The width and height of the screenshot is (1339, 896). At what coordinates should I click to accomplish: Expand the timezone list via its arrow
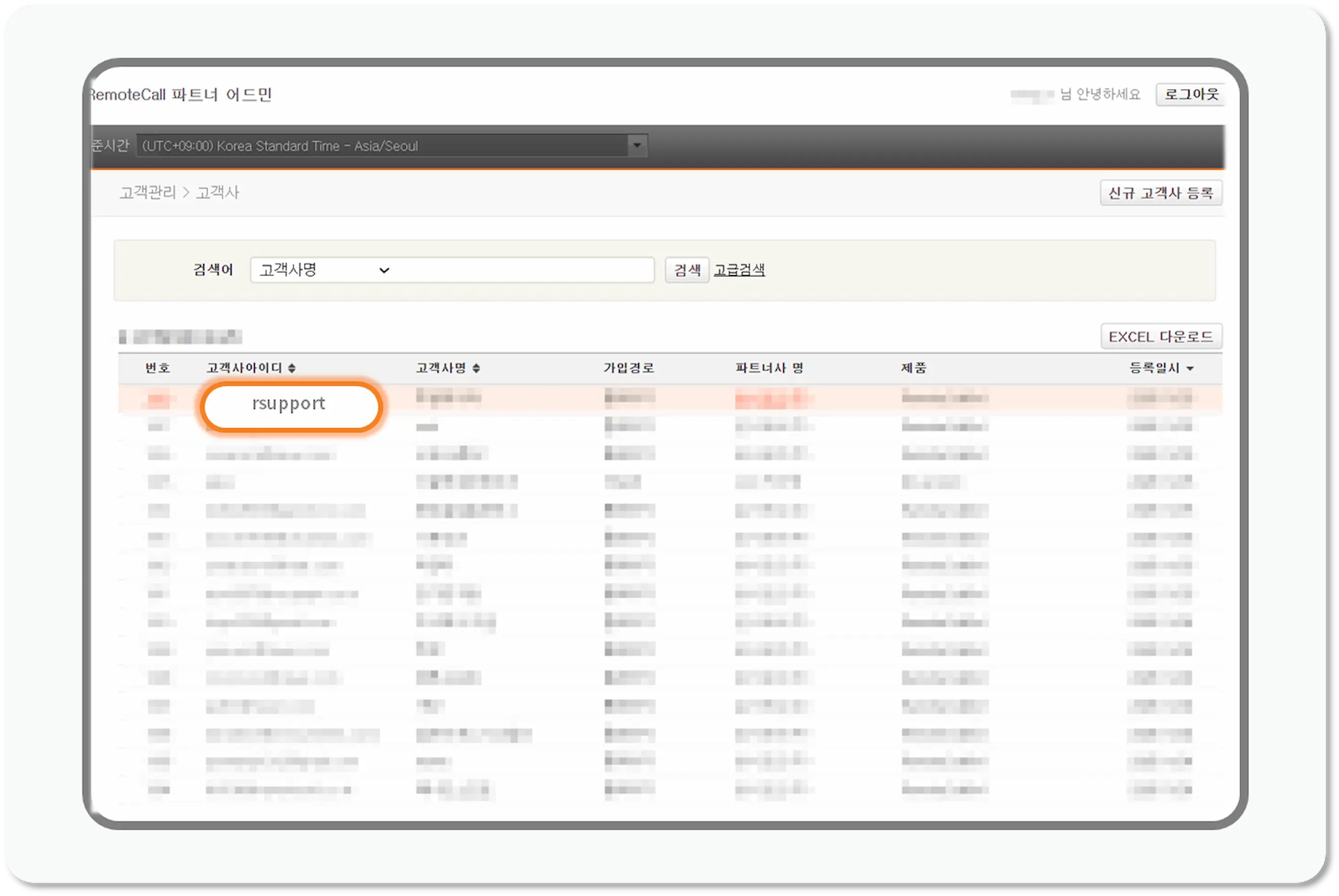(x=636, y=146)
